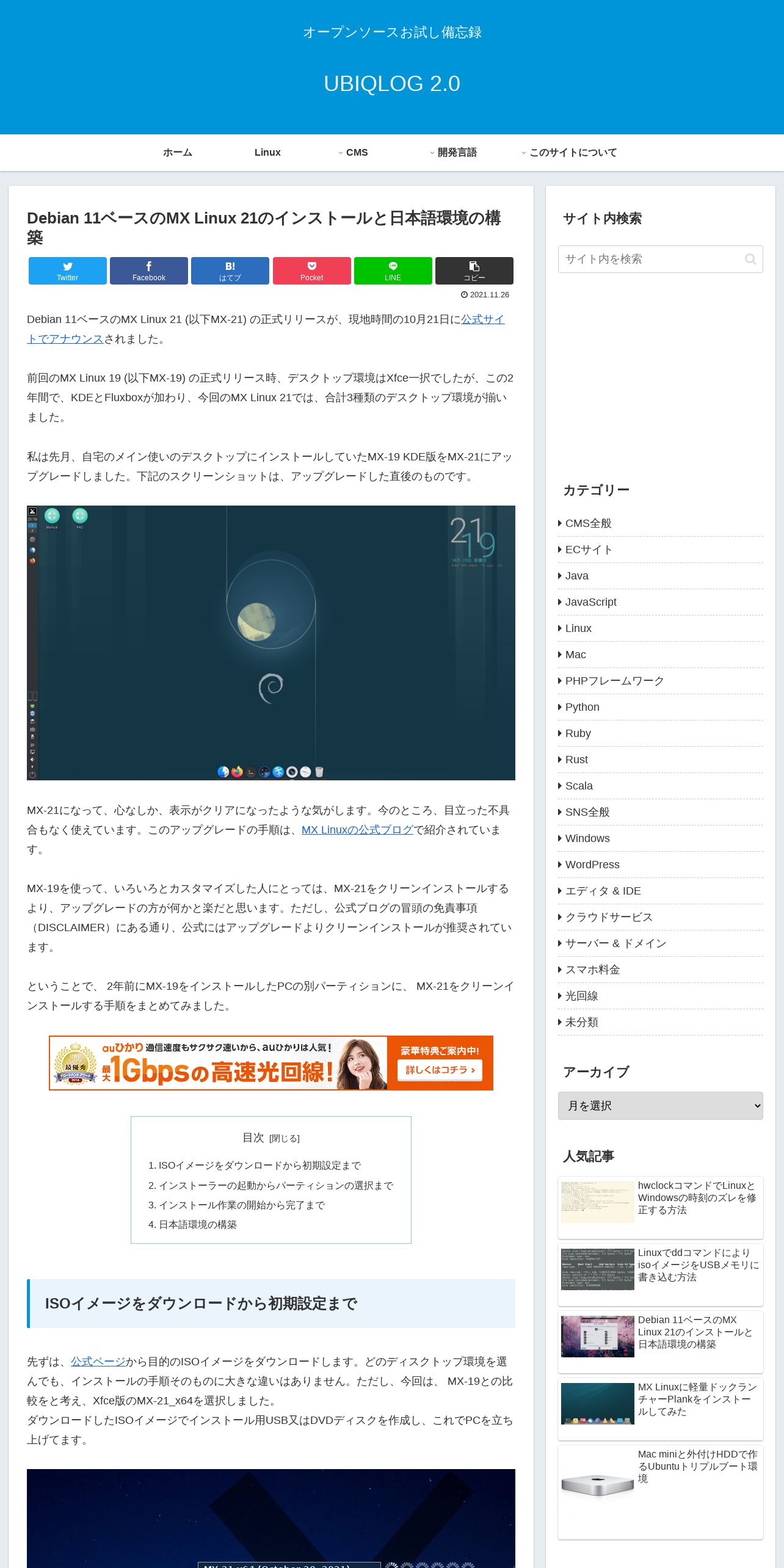Share the article via LINE
This screenshot has width=784, height=1568.
coord(393,270)
